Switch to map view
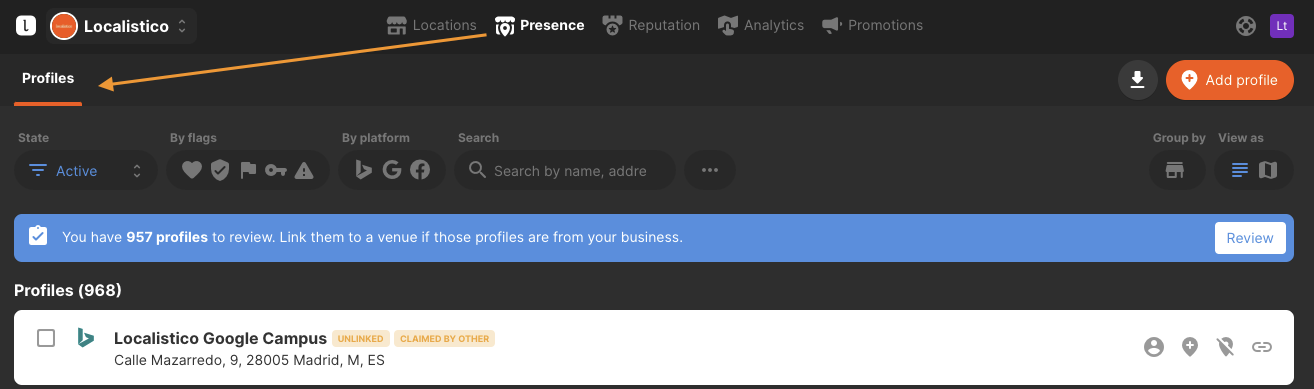 [x=1268, y=170]
